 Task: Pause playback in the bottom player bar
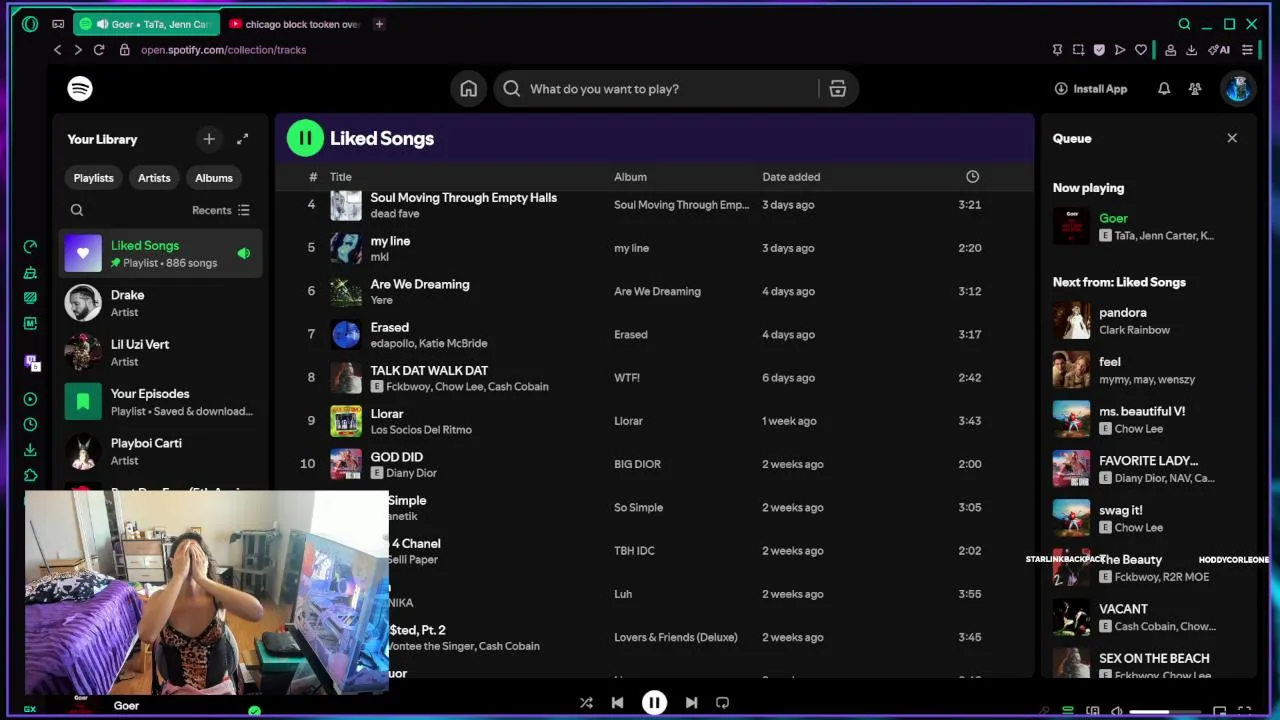654,703
